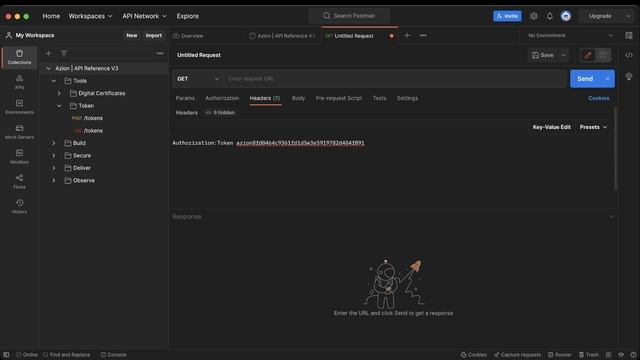This screenshot has height=360, width=640.
Task: Open the Monitors sidebar section
Action: click(19, 157)
